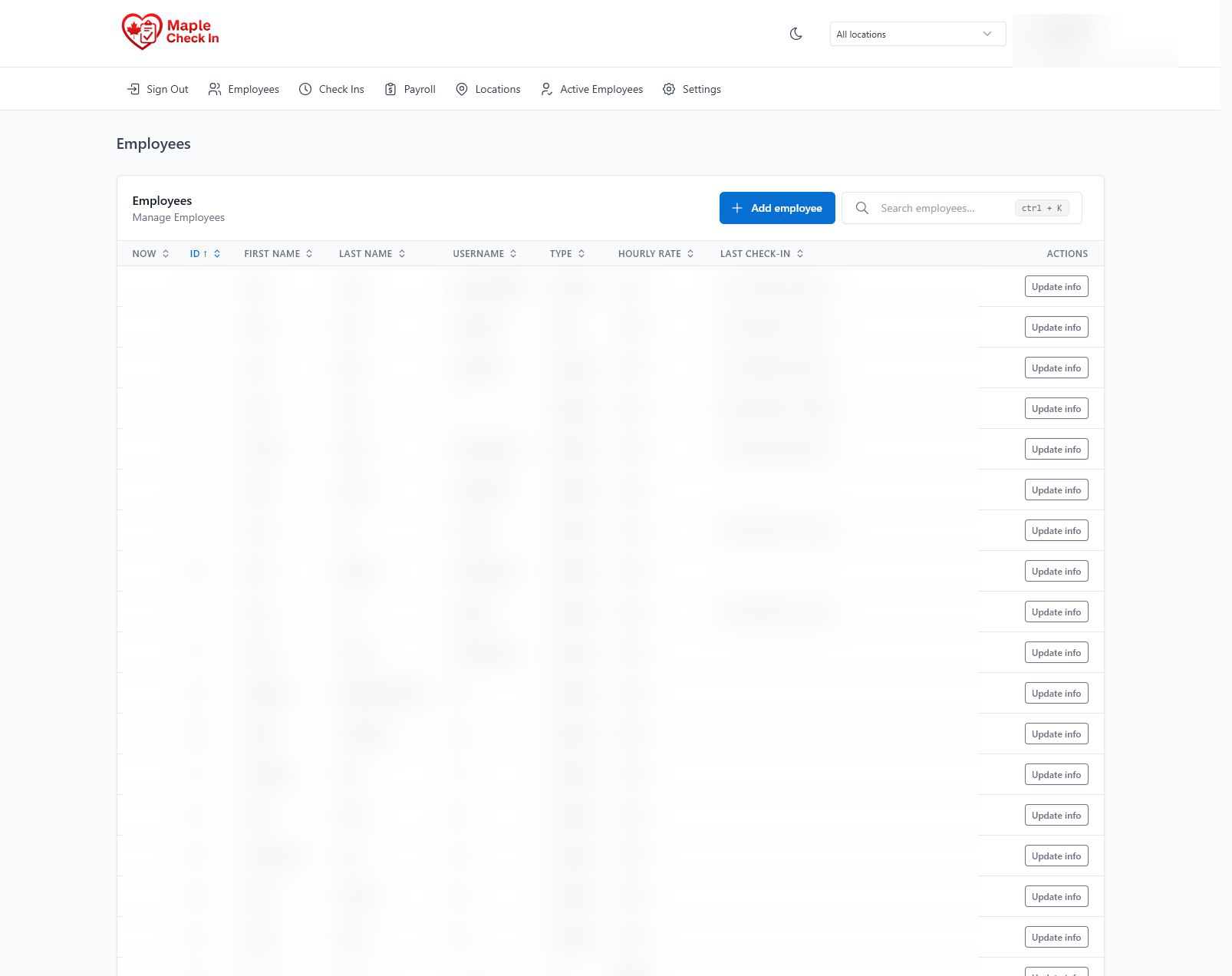Sort by USERNAME column
Screen dimensions: 1232x976
coord(485,253)
